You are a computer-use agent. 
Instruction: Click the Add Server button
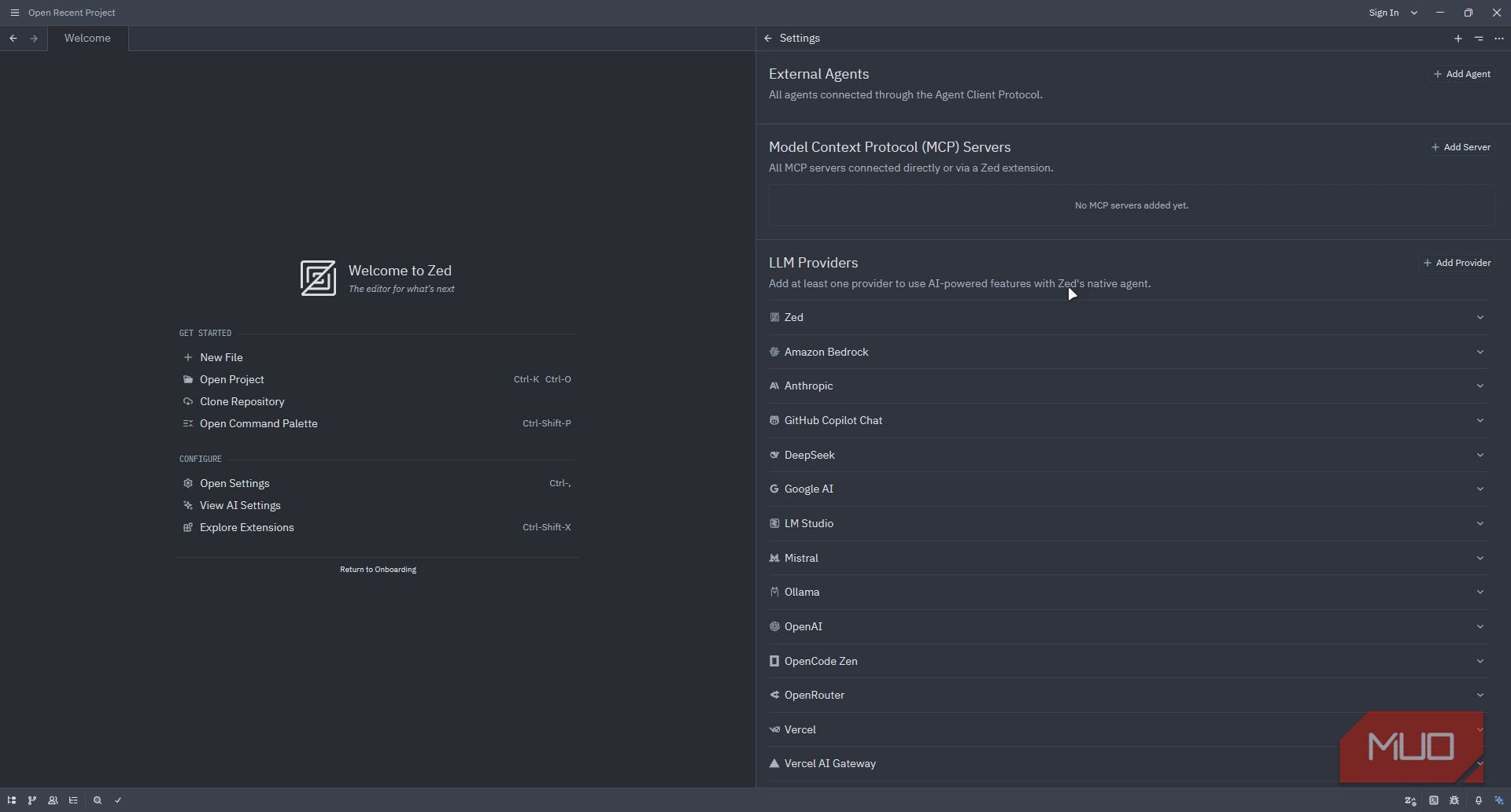[x=1461, y=147]
